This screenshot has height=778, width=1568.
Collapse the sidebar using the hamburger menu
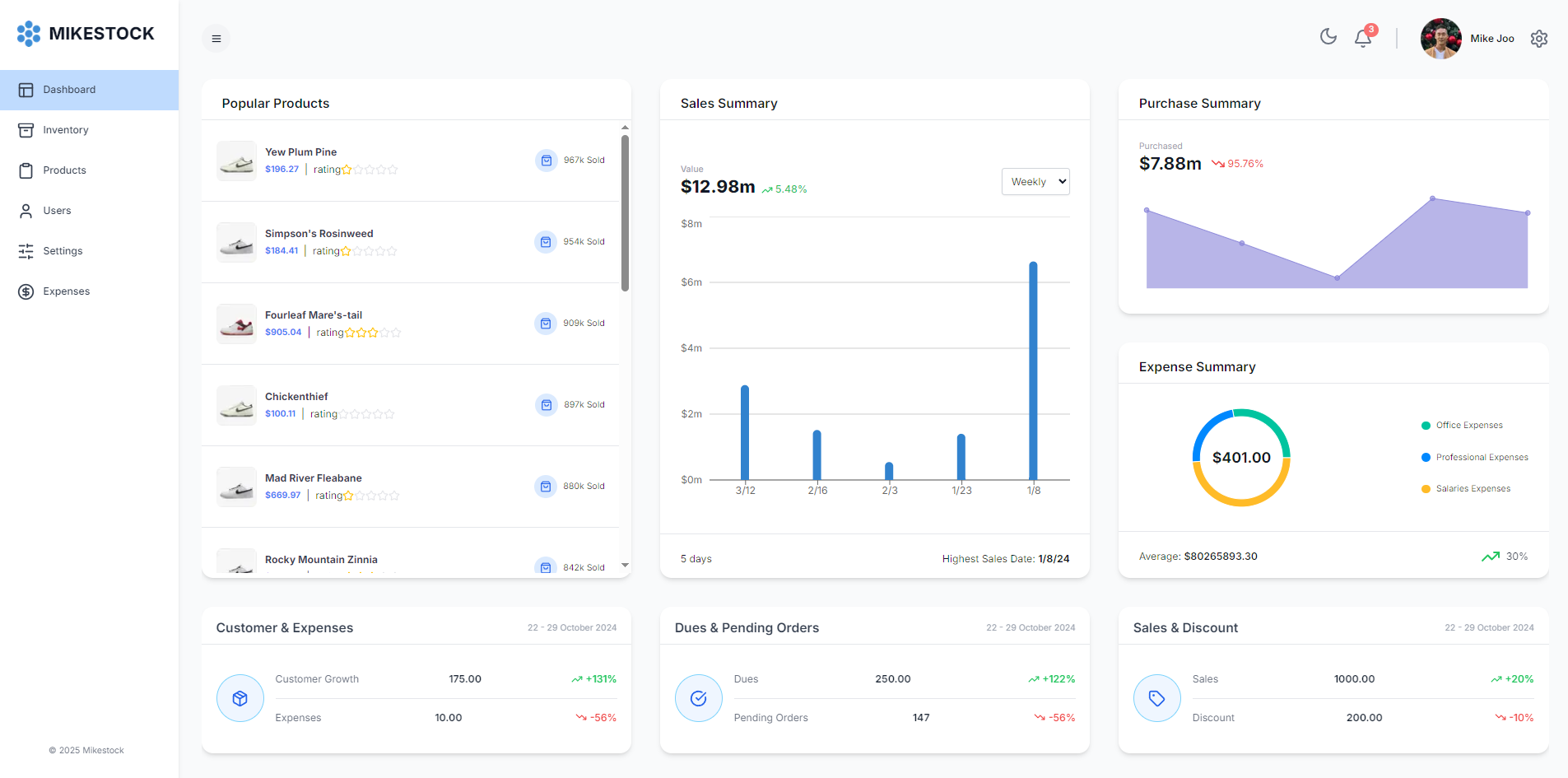pos(216,39)
